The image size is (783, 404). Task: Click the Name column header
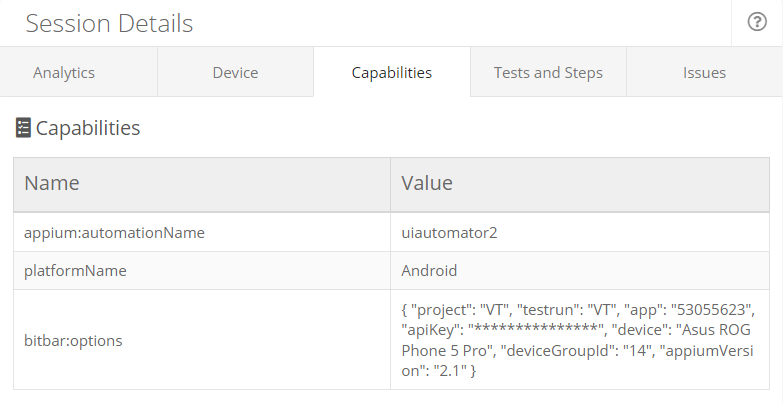(x=52, y=184)
